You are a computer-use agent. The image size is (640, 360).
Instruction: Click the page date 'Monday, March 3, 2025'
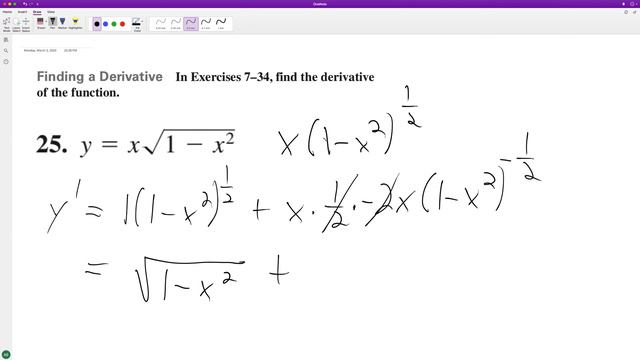click(40, 50)
